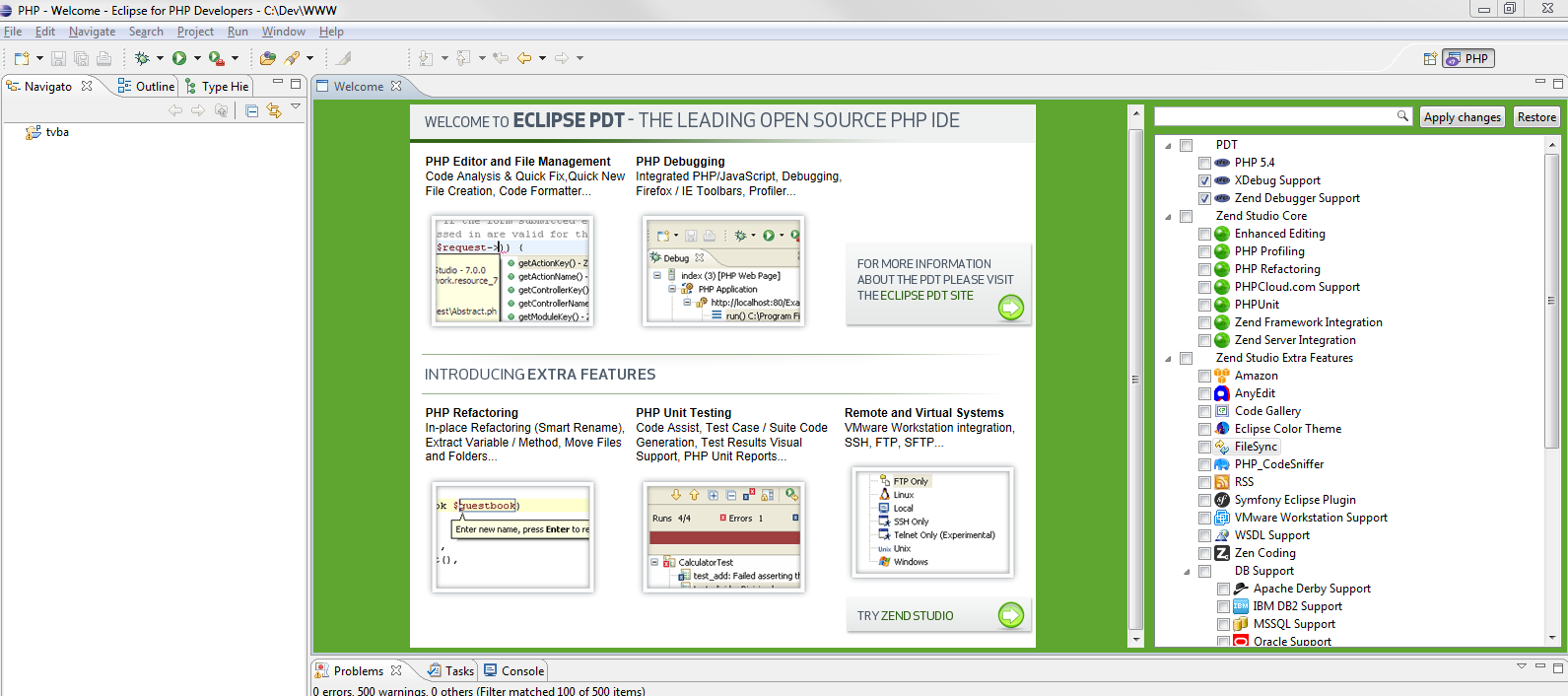The width and height of the screenshot is (1568, 696).
Task: Click the Amazon feature icon
Action: pyautogui.click(x=1222, y=376)
